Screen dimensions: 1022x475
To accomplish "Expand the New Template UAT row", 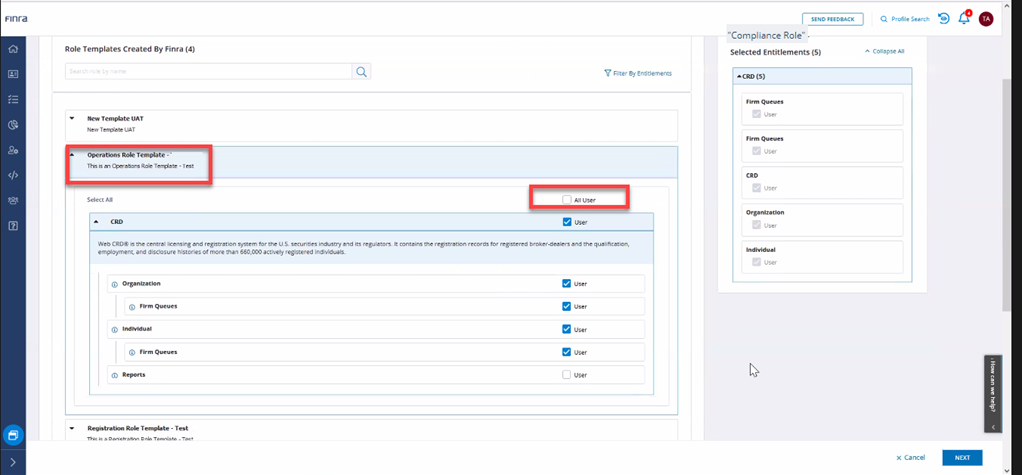I will tap(72, 118).
